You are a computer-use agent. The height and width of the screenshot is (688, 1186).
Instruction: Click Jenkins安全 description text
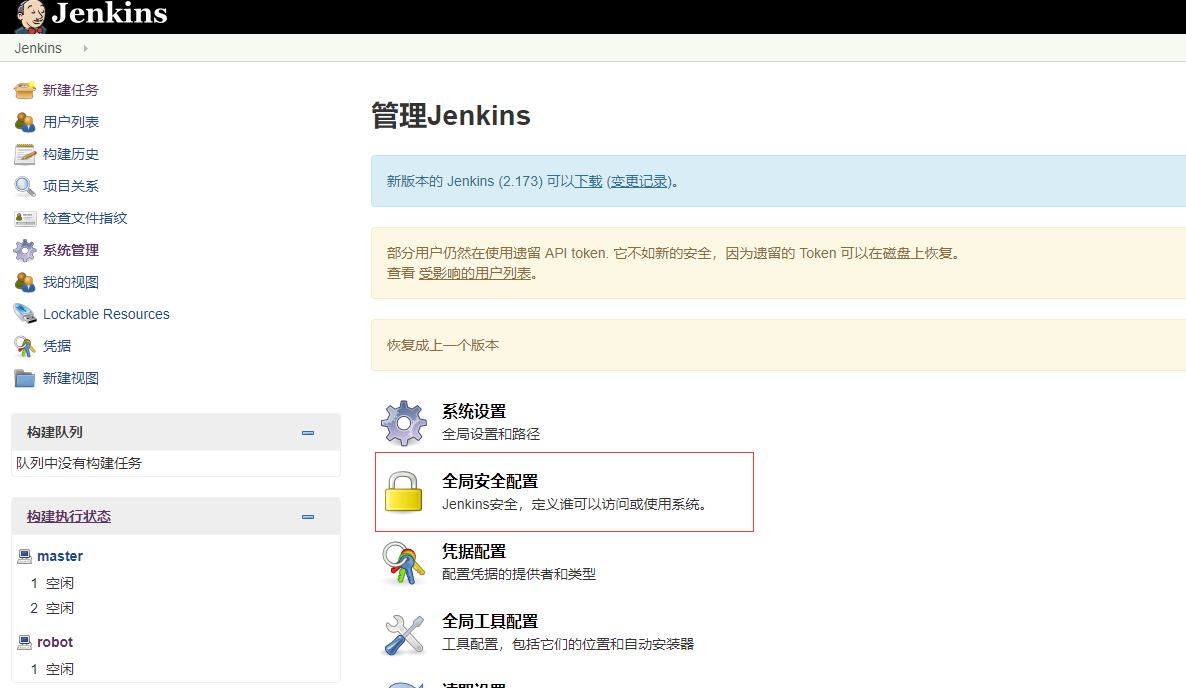click(574, 504)
